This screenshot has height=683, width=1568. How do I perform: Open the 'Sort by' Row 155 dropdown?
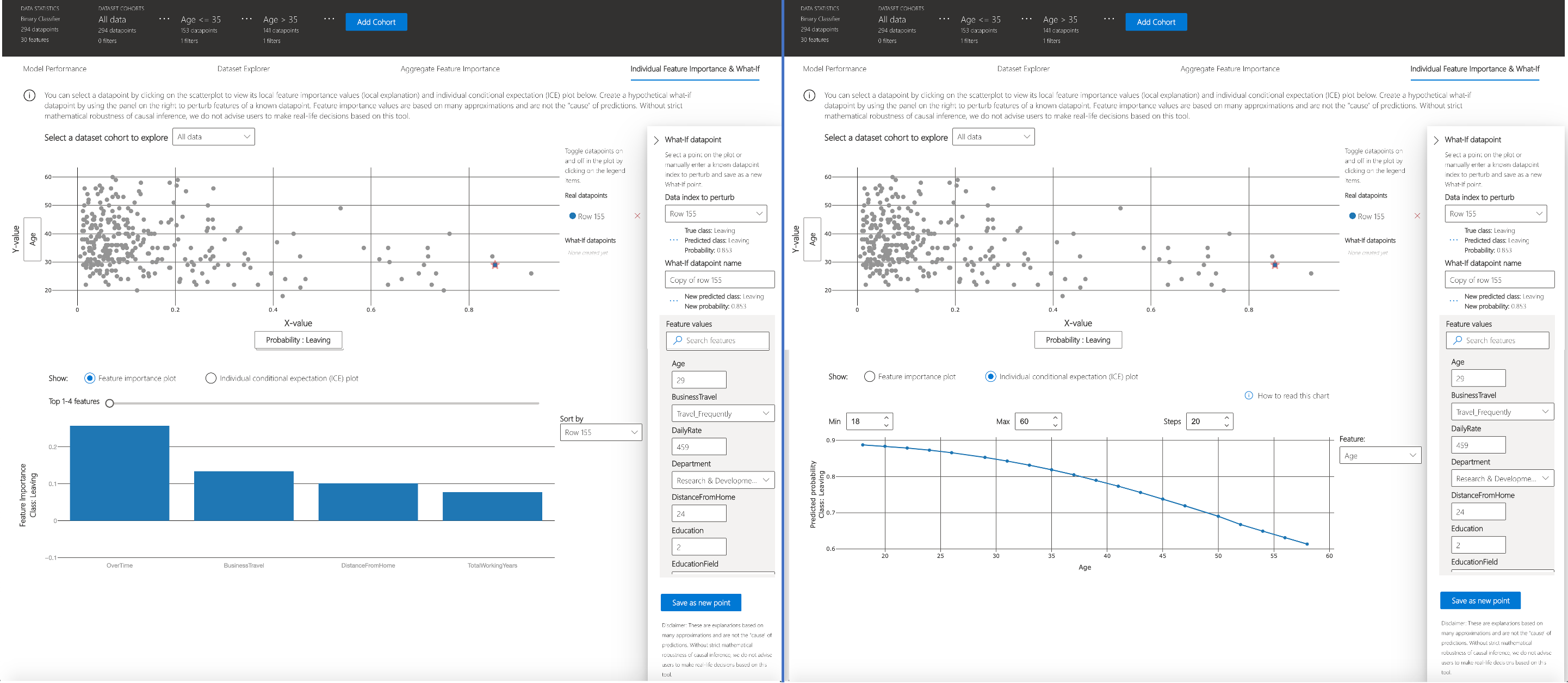click(x=600, y=432)
